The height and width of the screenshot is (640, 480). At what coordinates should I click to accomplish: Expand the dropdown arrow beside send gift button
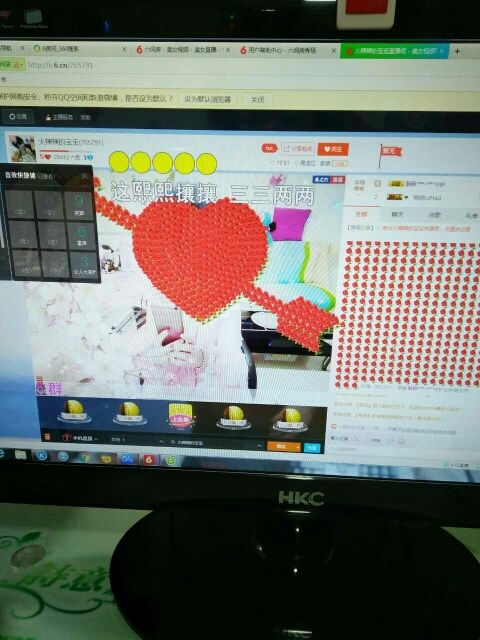298,447
